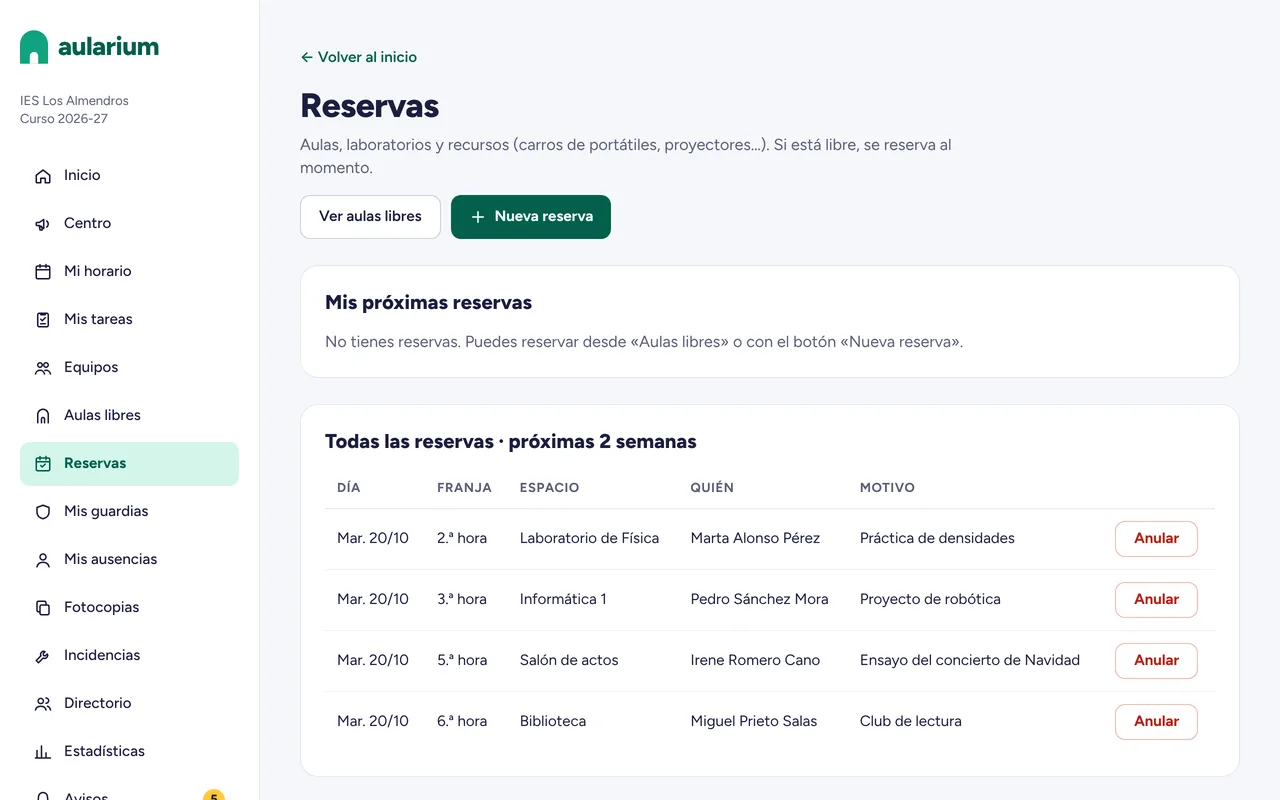Click the plus icon in Nueva reserva

pos(478,217)
